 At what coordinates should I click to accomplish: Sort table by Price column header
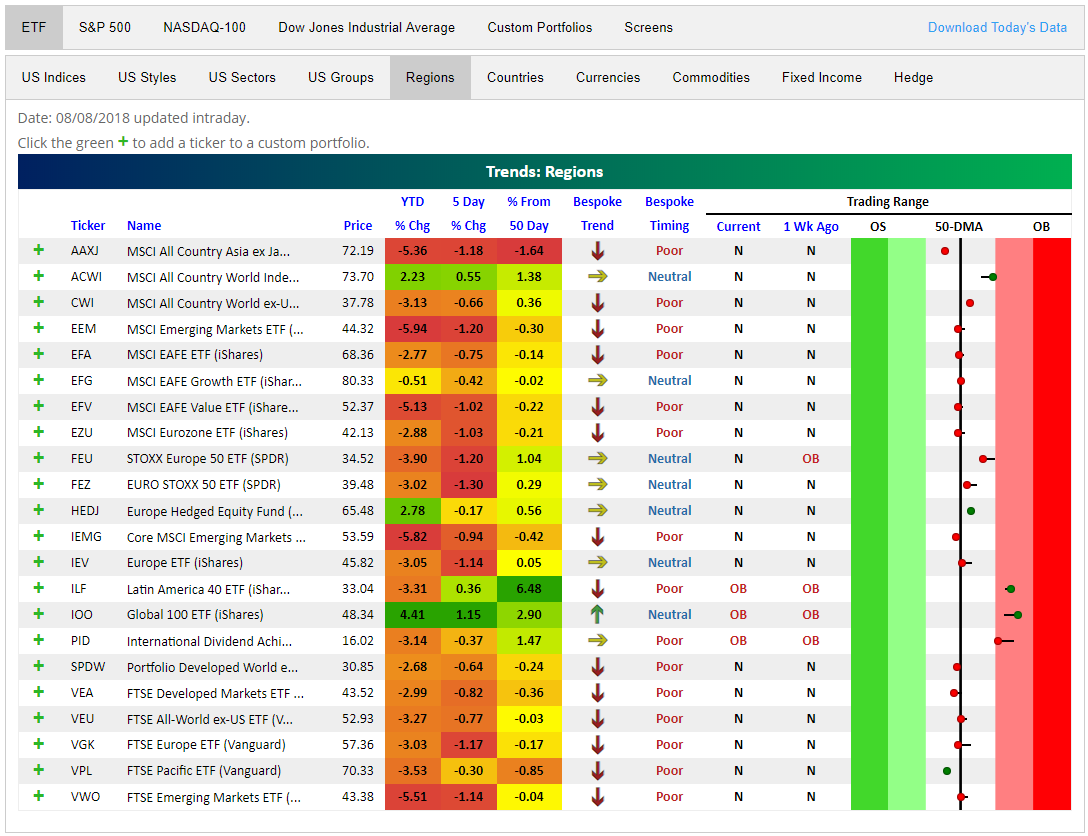(x=357, y=226)
